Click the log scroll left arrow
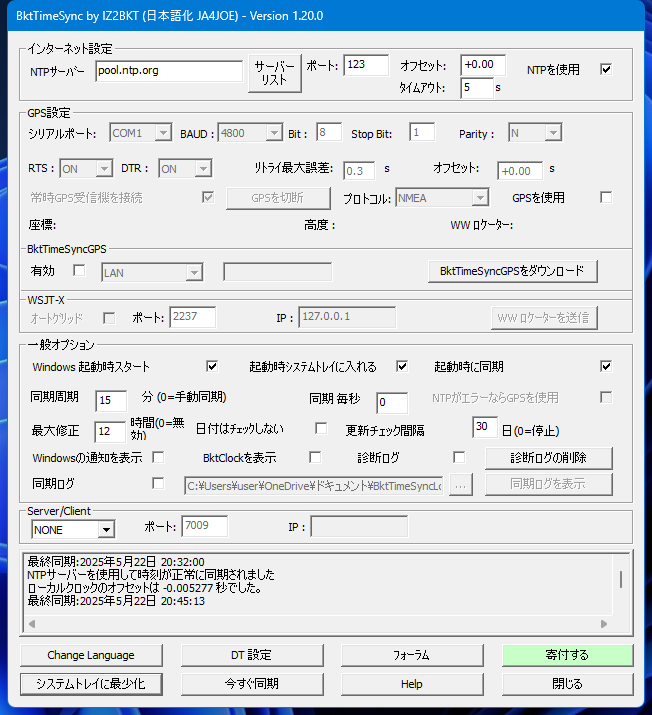Image resolution: width=652 pixels, height=715 pixels. (32, 624)
